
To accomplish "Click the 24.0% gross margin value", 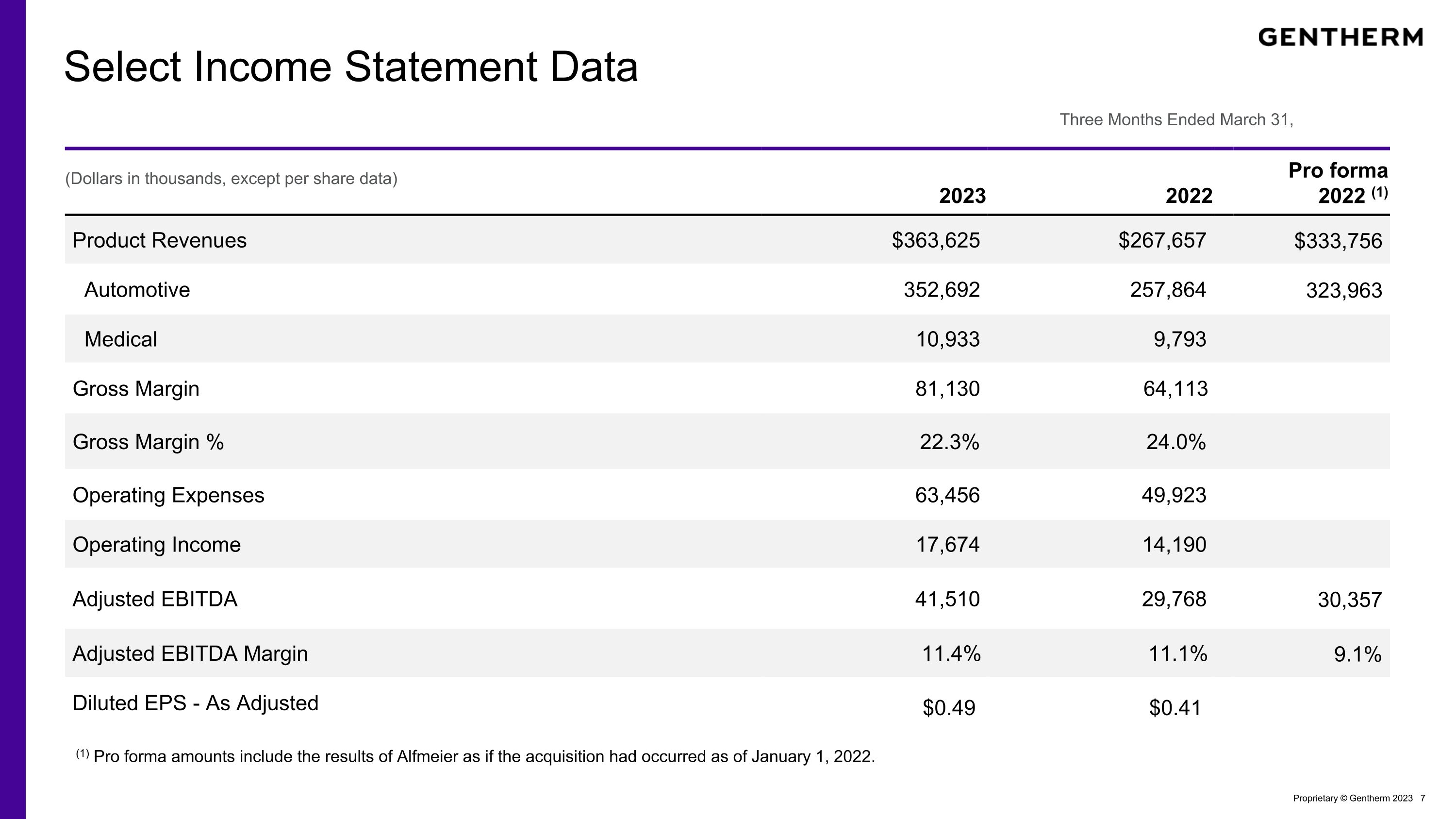I will (1175, 442).
